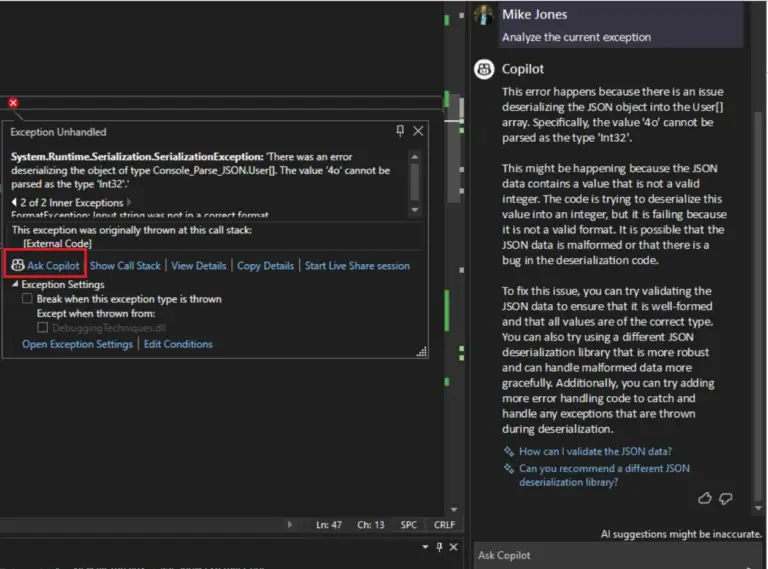Click horizontal scroll right arrow in editor
Viewport: 768px width, 569px height.
(x=290, y=524)
